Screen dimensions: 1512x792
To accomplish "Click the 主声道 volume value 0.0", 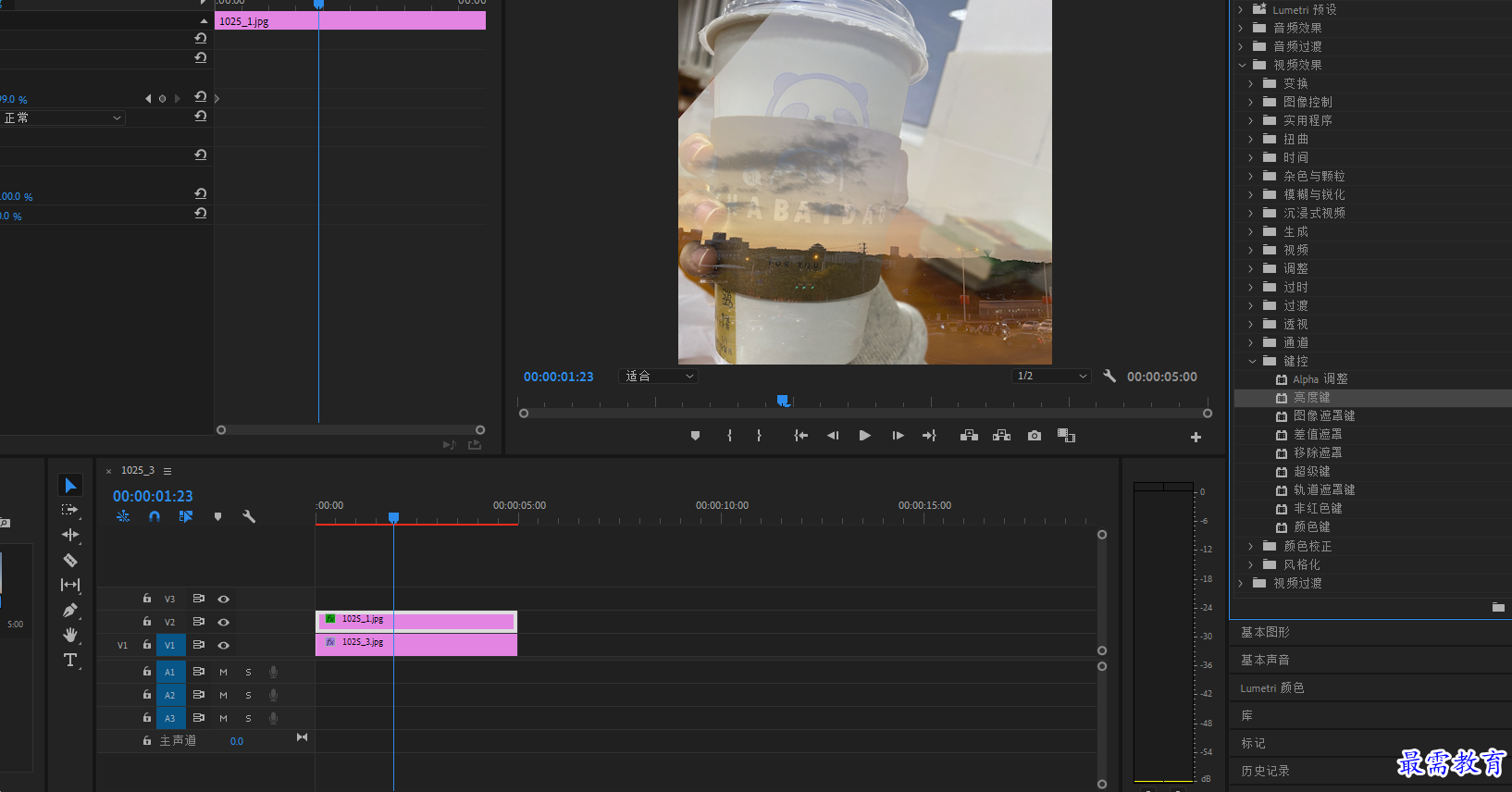I will click(237, 741).
